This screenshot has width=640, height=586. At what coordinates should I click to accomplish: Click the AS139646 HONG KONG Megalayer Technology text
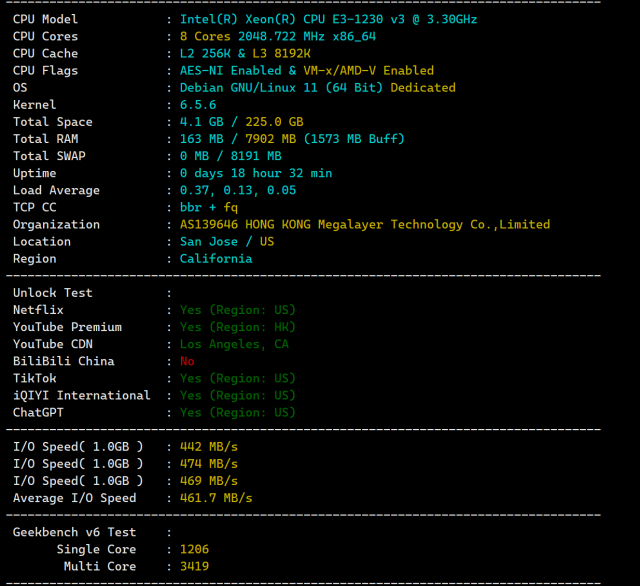tap(321, 224)
